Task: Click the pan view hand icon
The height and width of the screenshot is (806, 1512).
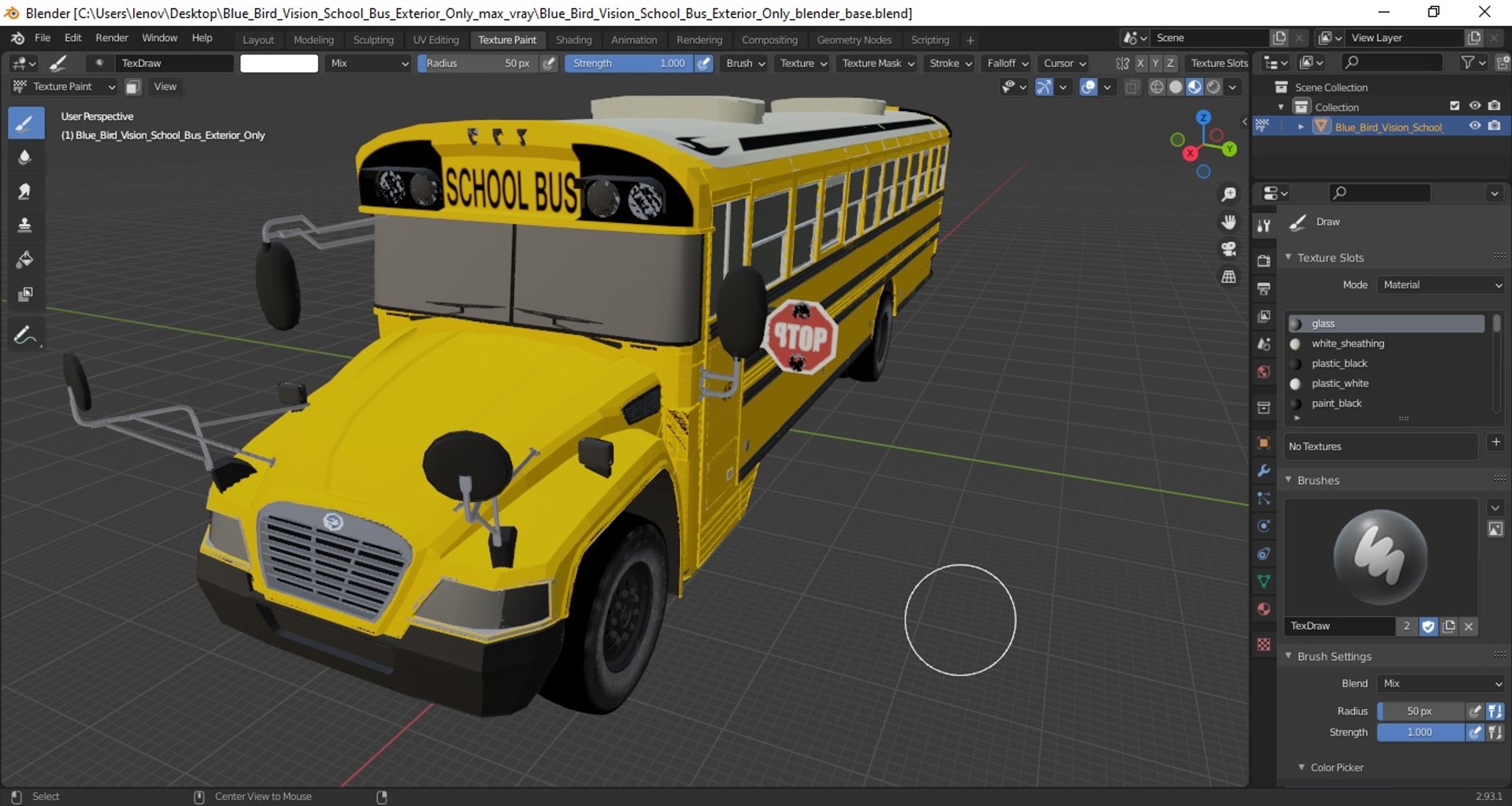Action: 1228,221
